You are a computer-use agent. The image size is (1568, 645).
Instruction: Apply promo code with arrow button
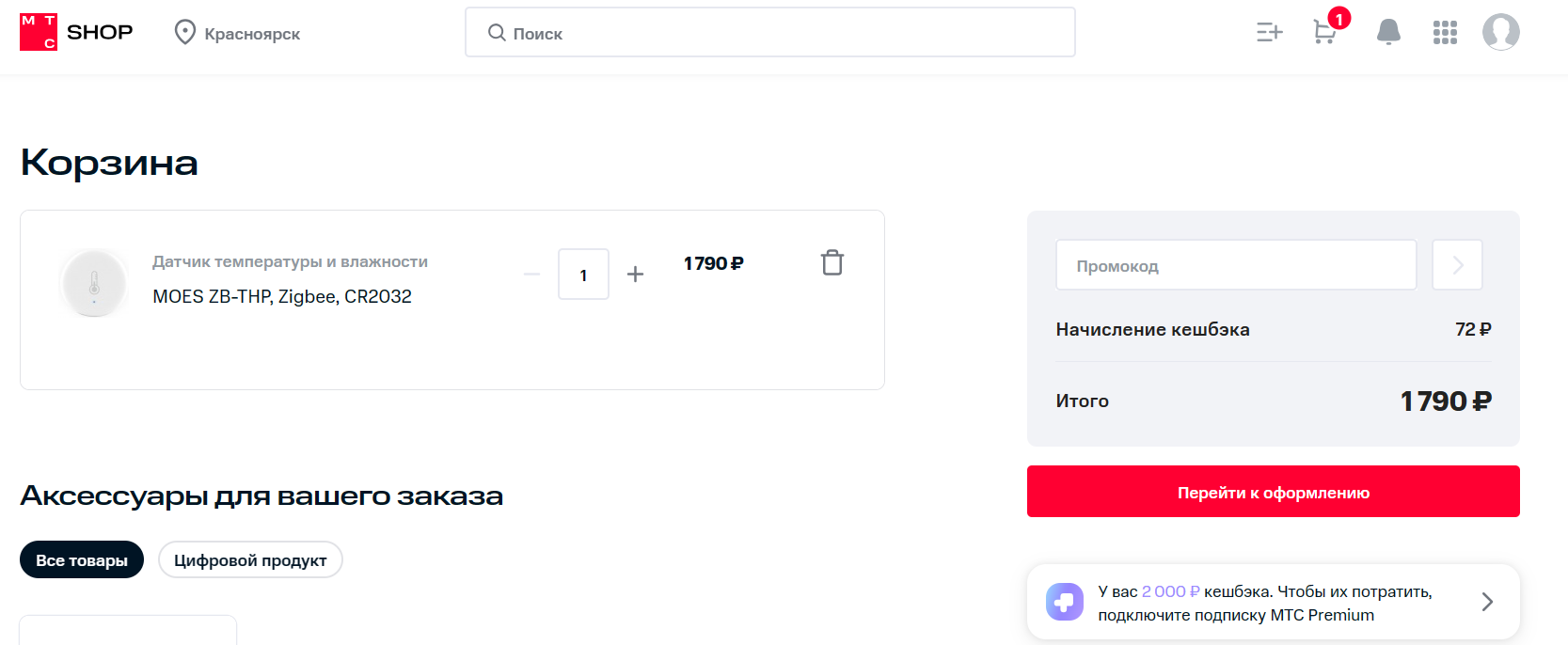click(1457, 265)
